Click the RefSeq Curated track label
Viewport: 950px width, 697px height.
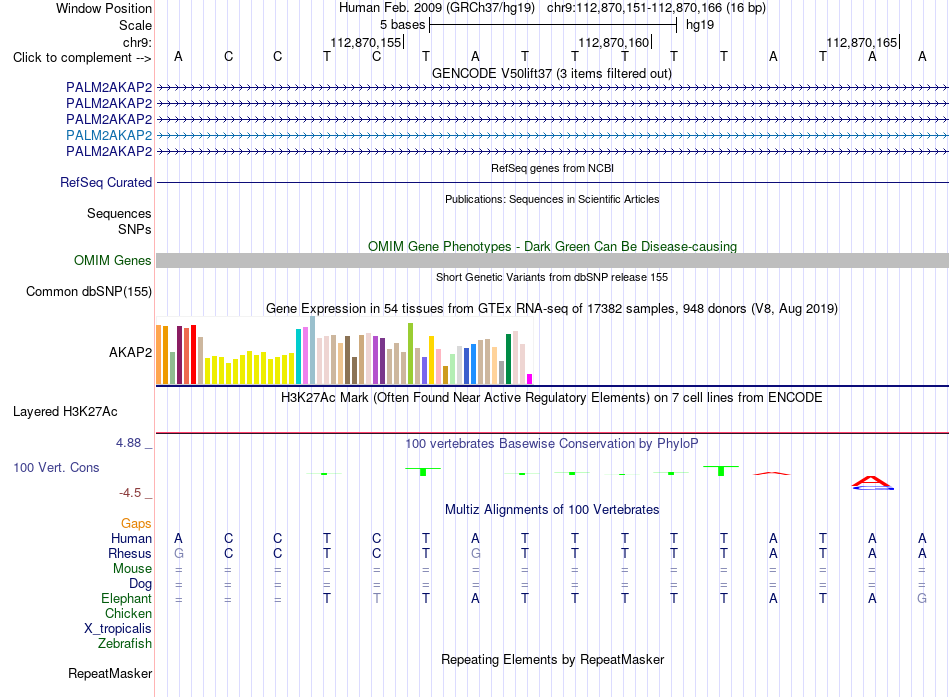click(x=106, y=182)
